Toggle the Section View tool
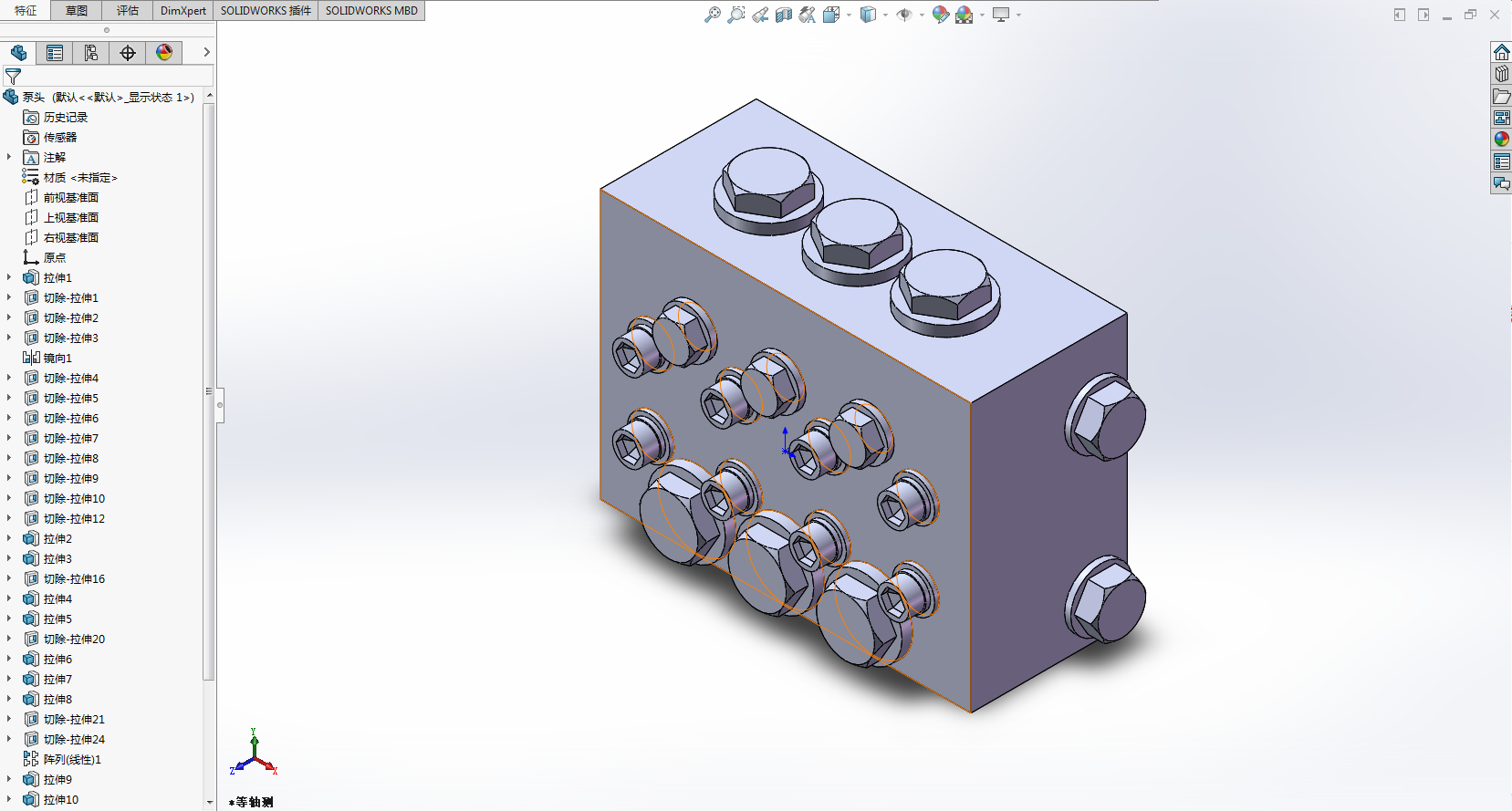Viewport: 1512px width, 811px height. [784, 15]
